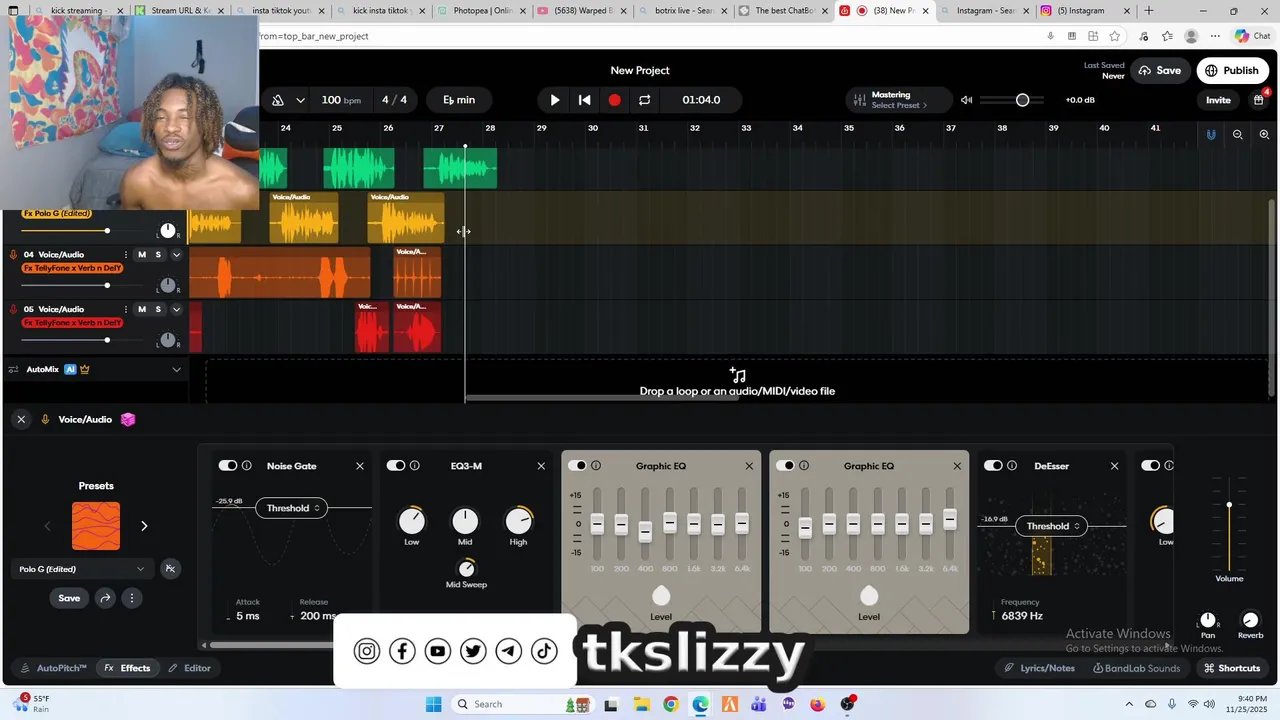Open the DeEsser Threshold parameter selector
This screenshot has width=1280, height=720.
1052,526
